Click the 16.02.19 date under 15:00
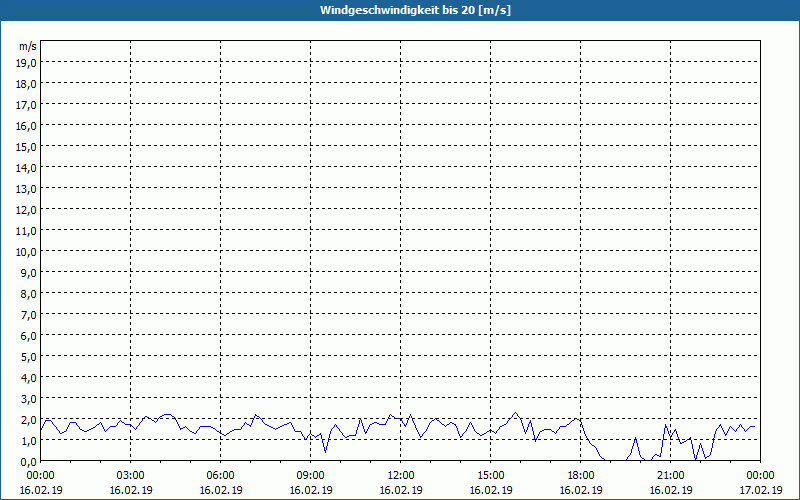Viewport: 800px width, 500px height. 491,490
